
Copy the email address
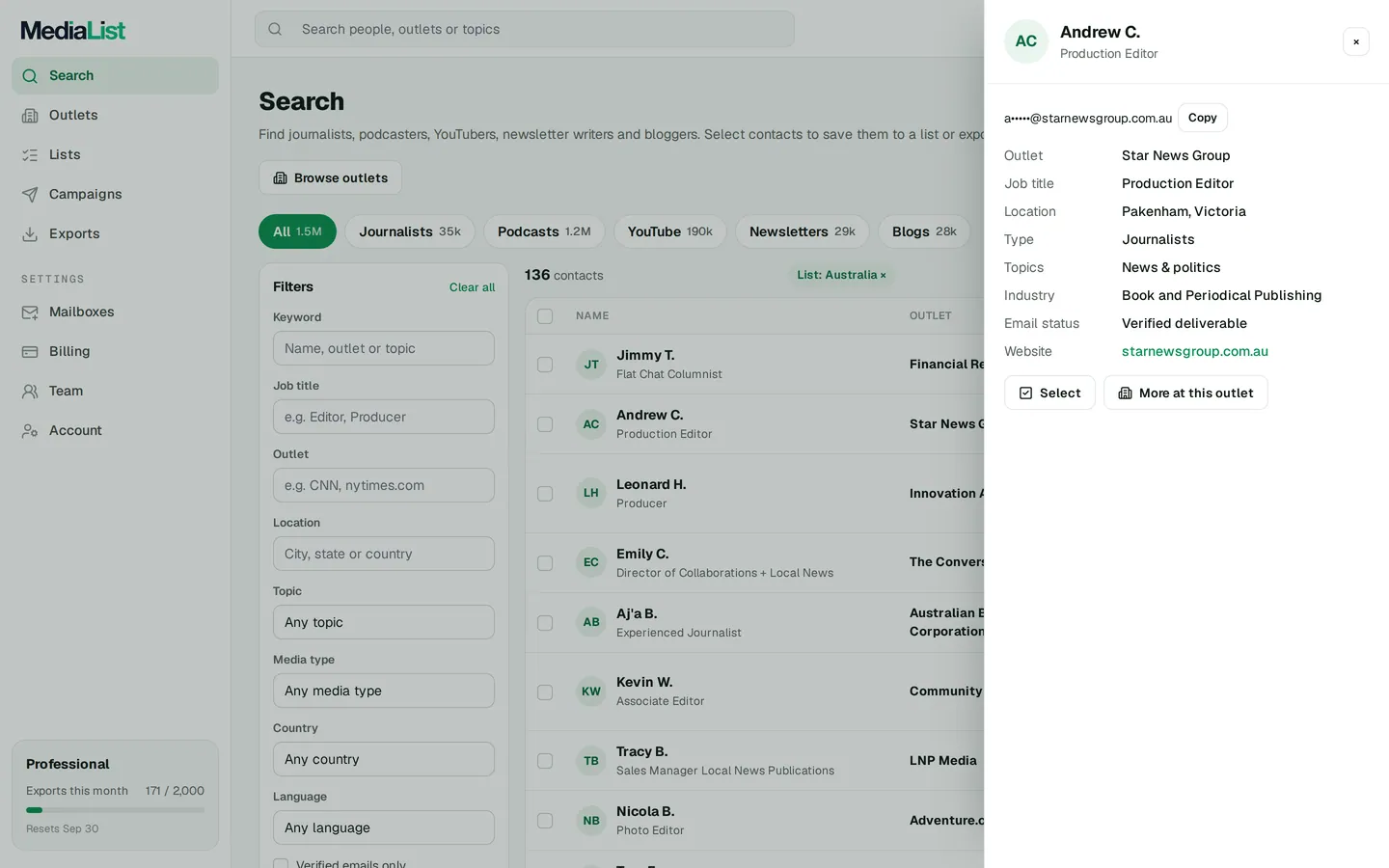point(1203,118)
